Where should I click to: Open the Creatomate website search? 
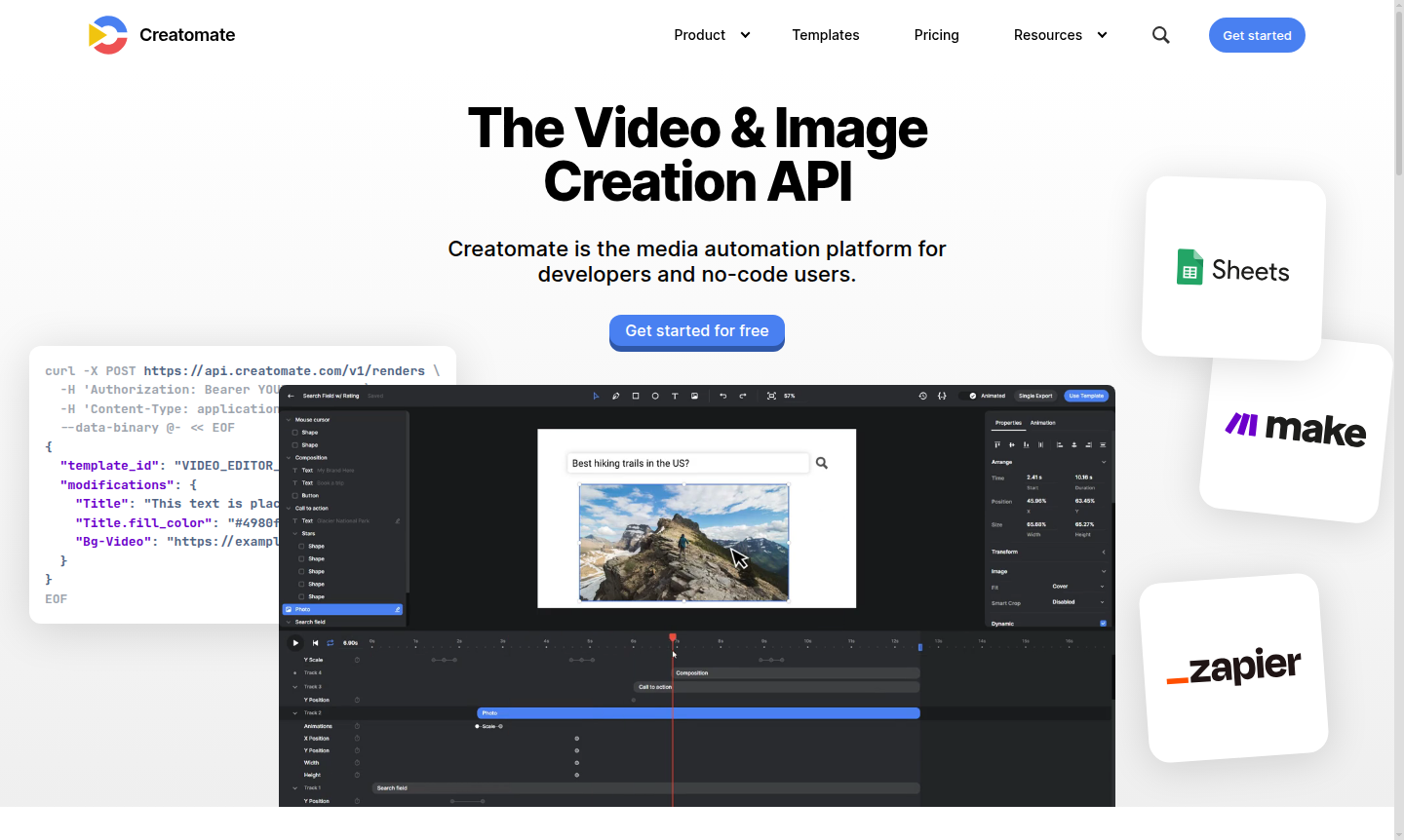[1160, 34]
